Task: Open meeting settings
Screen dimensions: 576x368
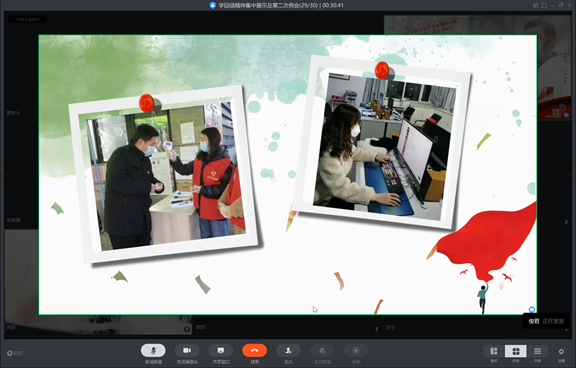Action: point(561,351)
